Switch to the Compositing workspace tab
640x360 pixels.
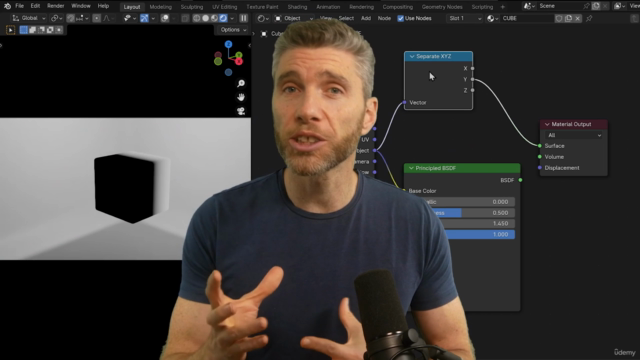[398, 7]
